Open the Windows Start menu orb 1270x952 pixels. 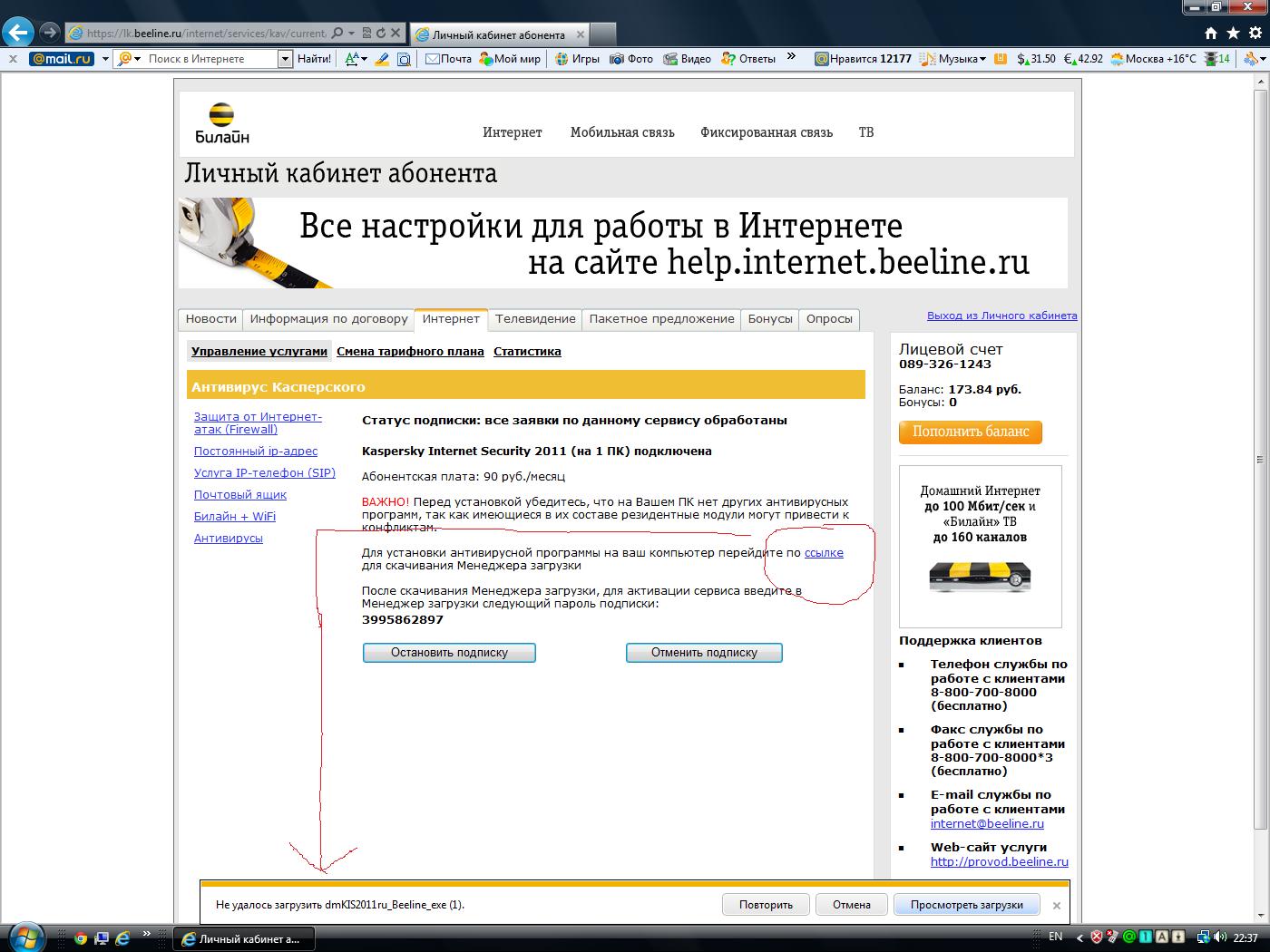click(x=27, y=937)
